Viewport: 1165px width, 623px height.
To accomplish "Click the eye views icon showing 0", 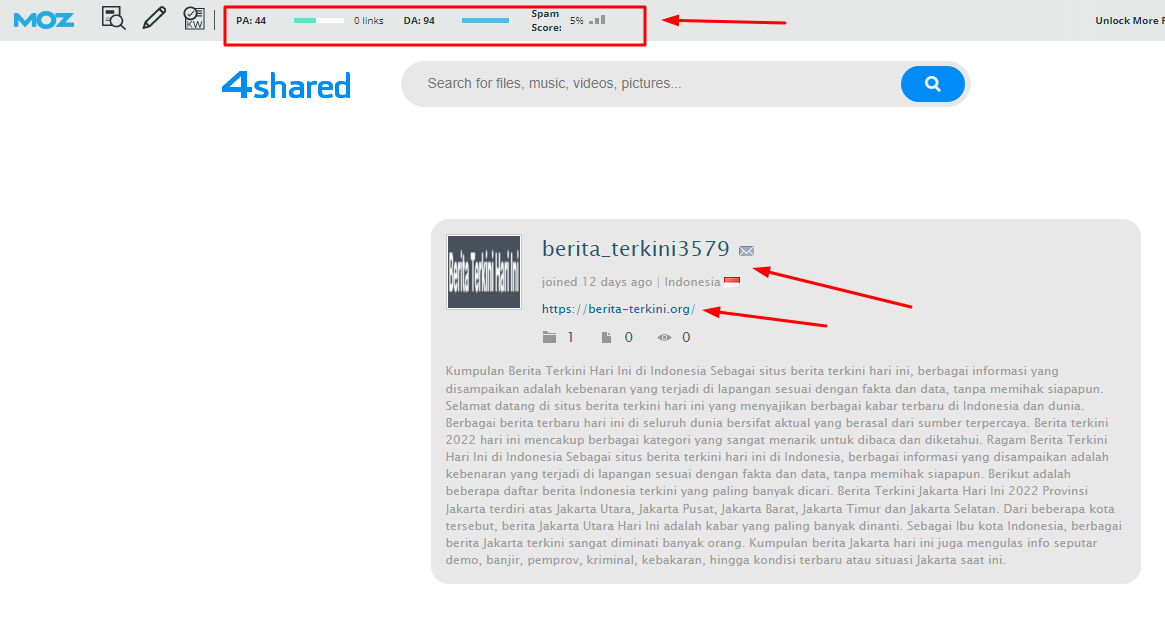I will (663, 337).
